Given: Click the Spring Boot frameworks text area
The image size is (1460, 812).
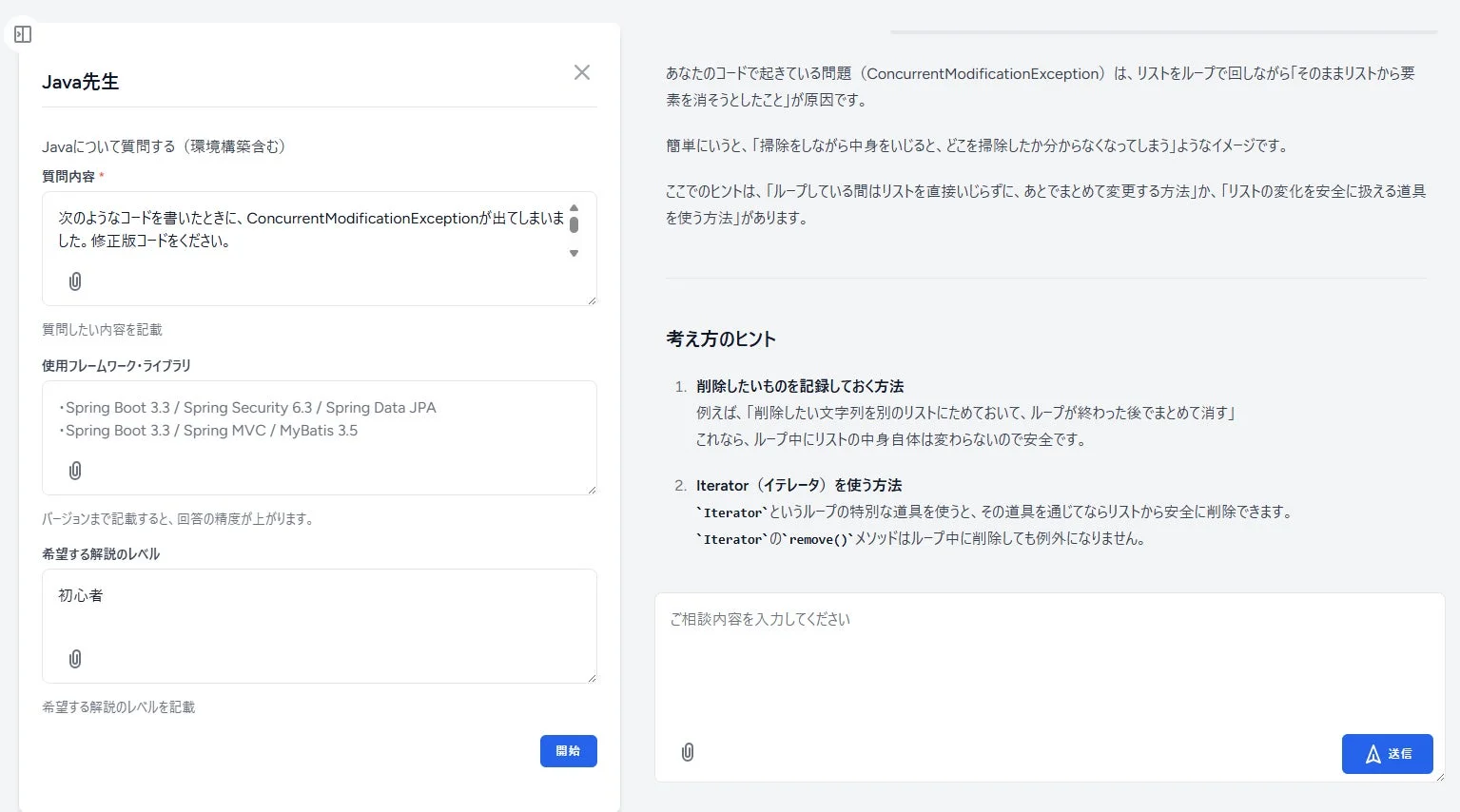Looking at the screenshot, I should [285, 418].
